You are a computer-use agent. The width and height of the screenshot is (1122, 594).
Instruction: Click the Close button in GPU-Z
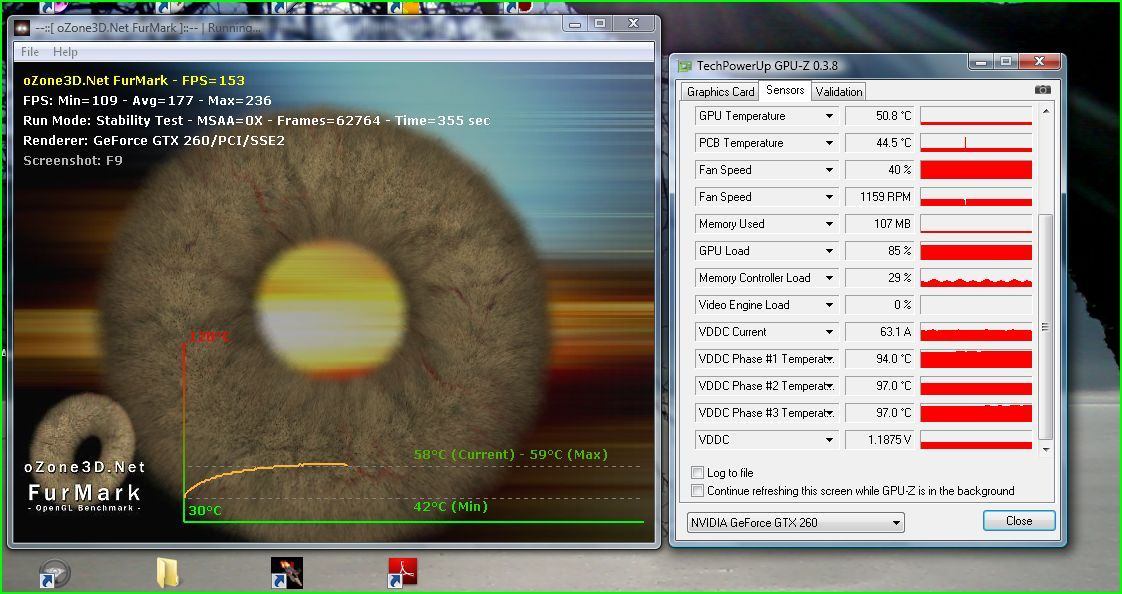[1019, 521]
